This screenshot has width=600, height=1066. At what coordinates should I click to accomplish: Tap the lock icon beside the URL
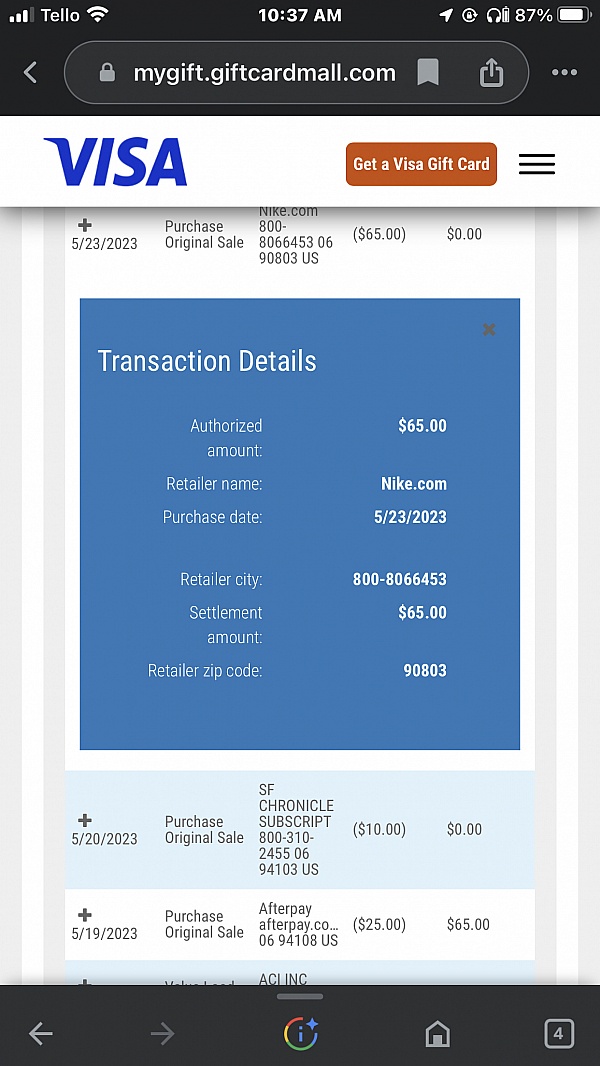pyautogui.click(x=108, y=72)
